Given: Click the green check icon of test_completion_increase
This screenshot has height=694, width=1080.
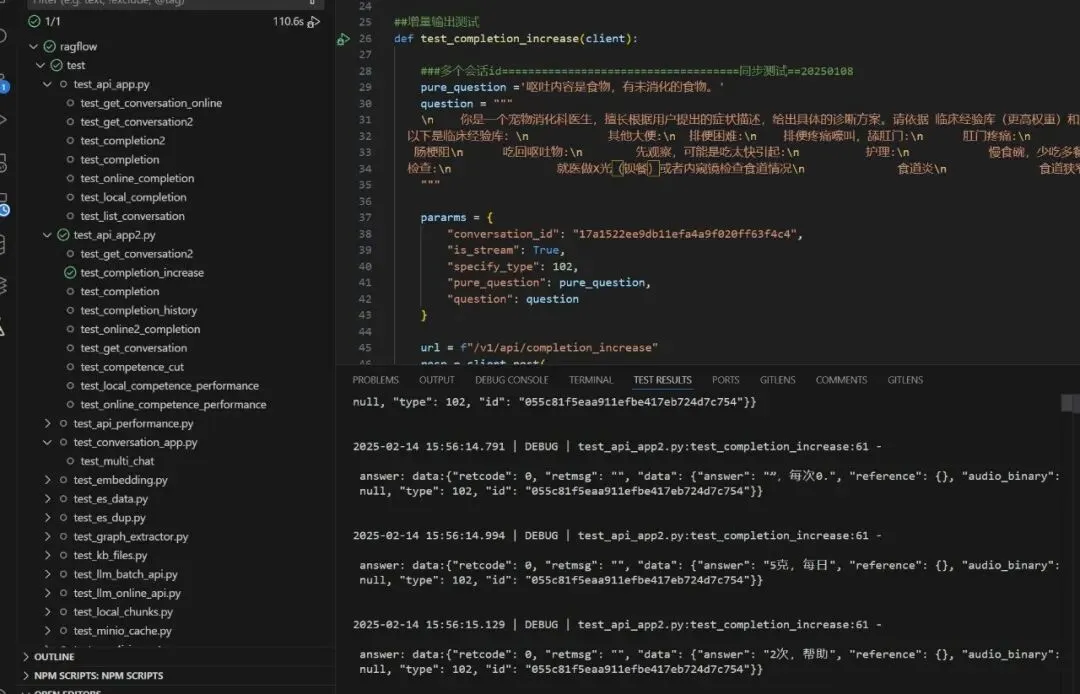Looking at the screenshot, I should pos(70,273).
